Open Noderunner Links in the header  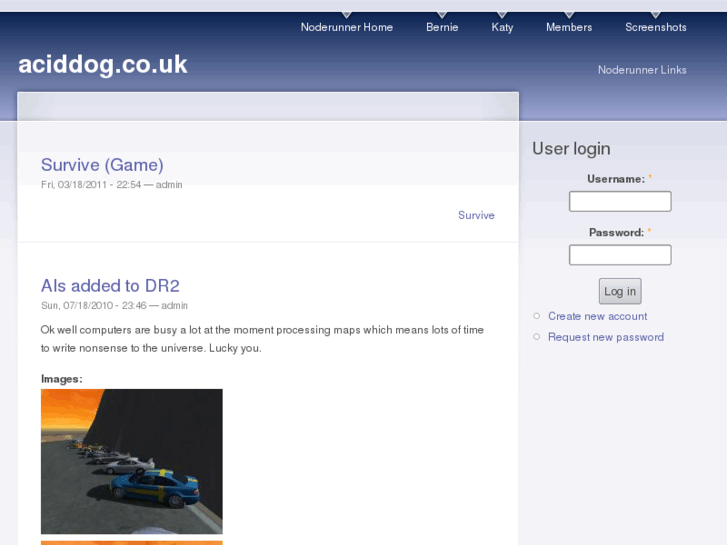point(642,70)
